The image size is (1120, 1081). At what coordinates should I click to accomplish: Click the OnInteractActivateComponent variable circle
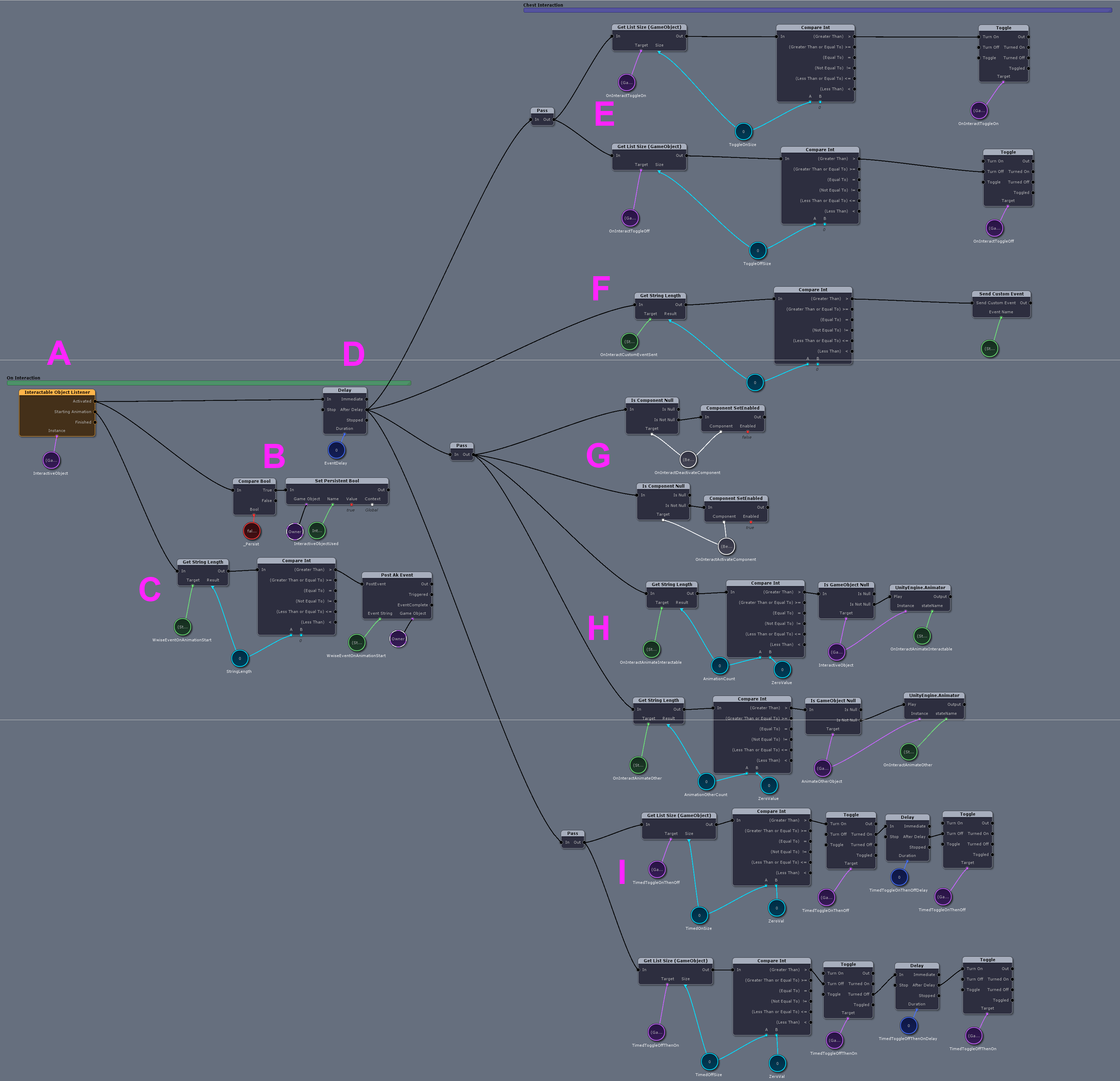[x=726, y=546]
